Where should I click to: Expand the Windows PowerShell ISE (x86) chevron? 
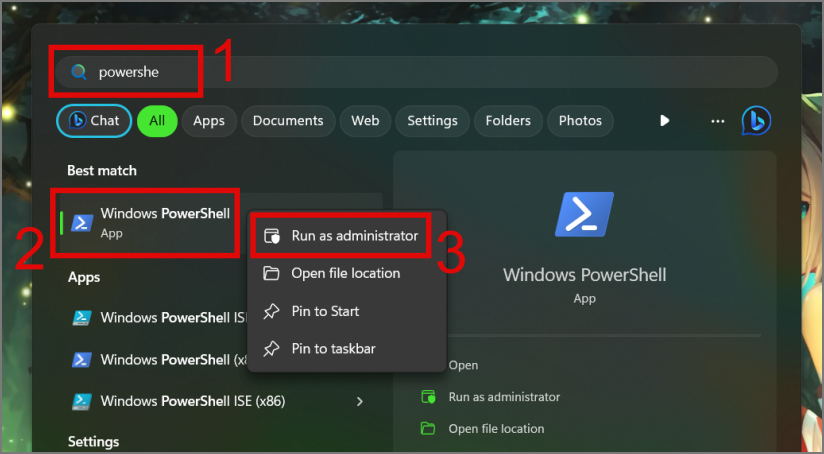click(x=360, y=401)
